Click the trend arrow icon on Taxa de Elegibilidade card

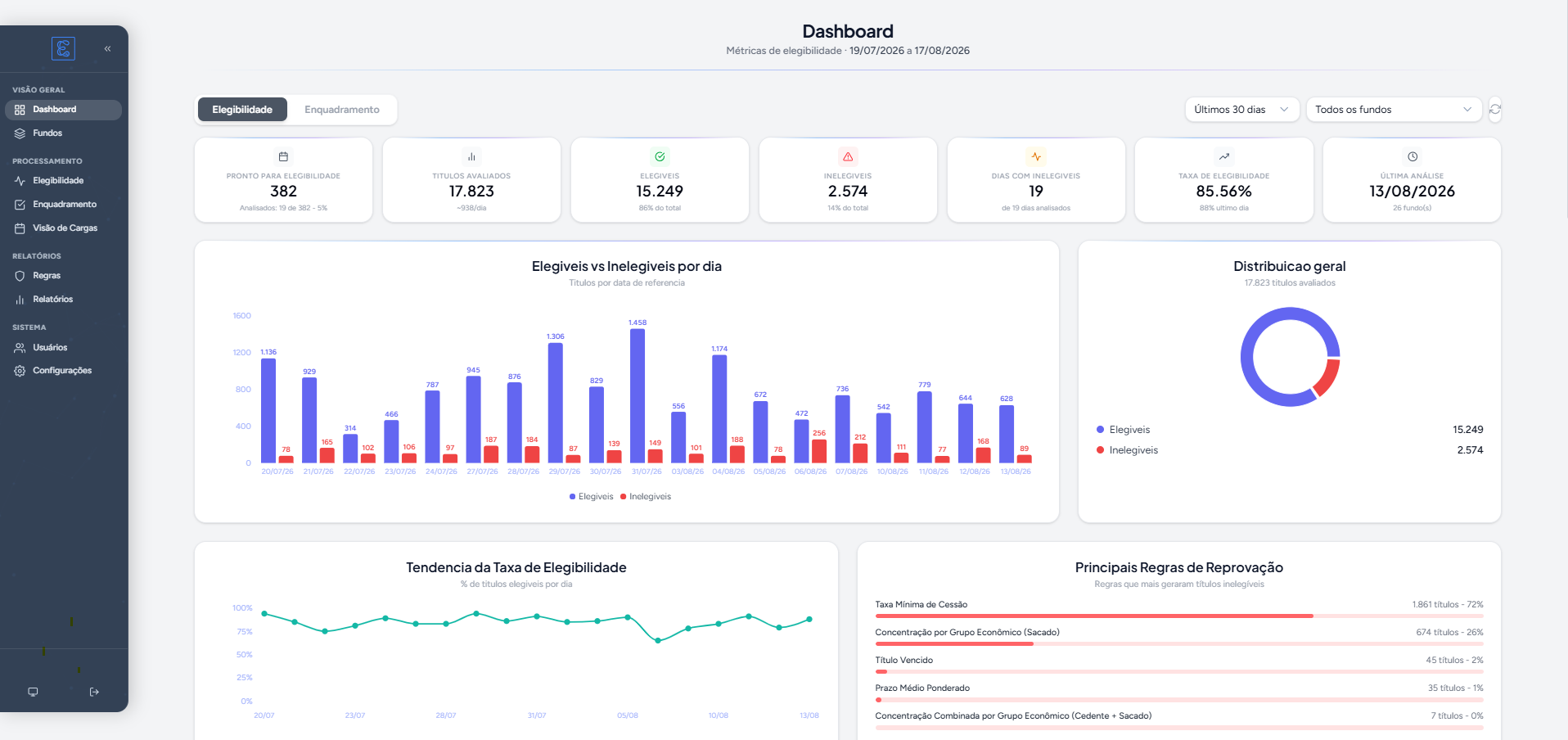click(1224, 156)
